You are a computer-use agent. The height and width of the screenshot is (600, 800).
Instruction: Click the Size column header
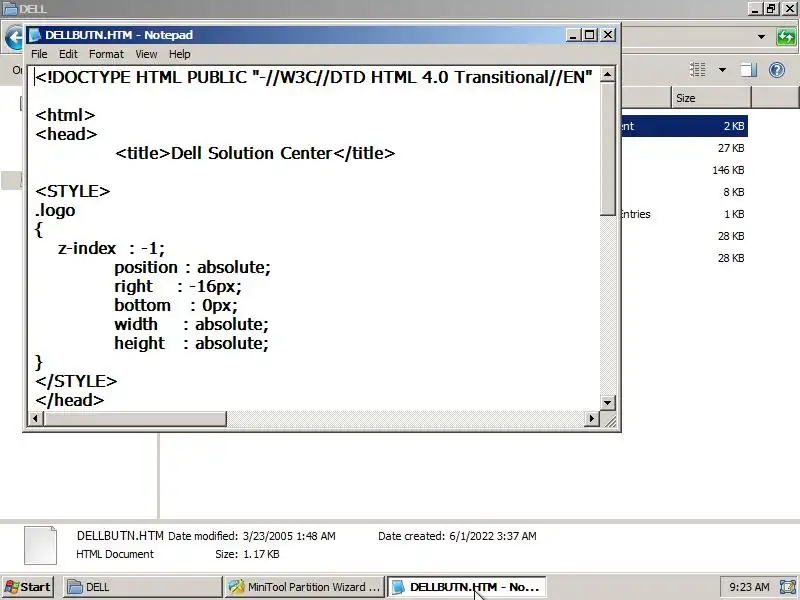(711, 98)
